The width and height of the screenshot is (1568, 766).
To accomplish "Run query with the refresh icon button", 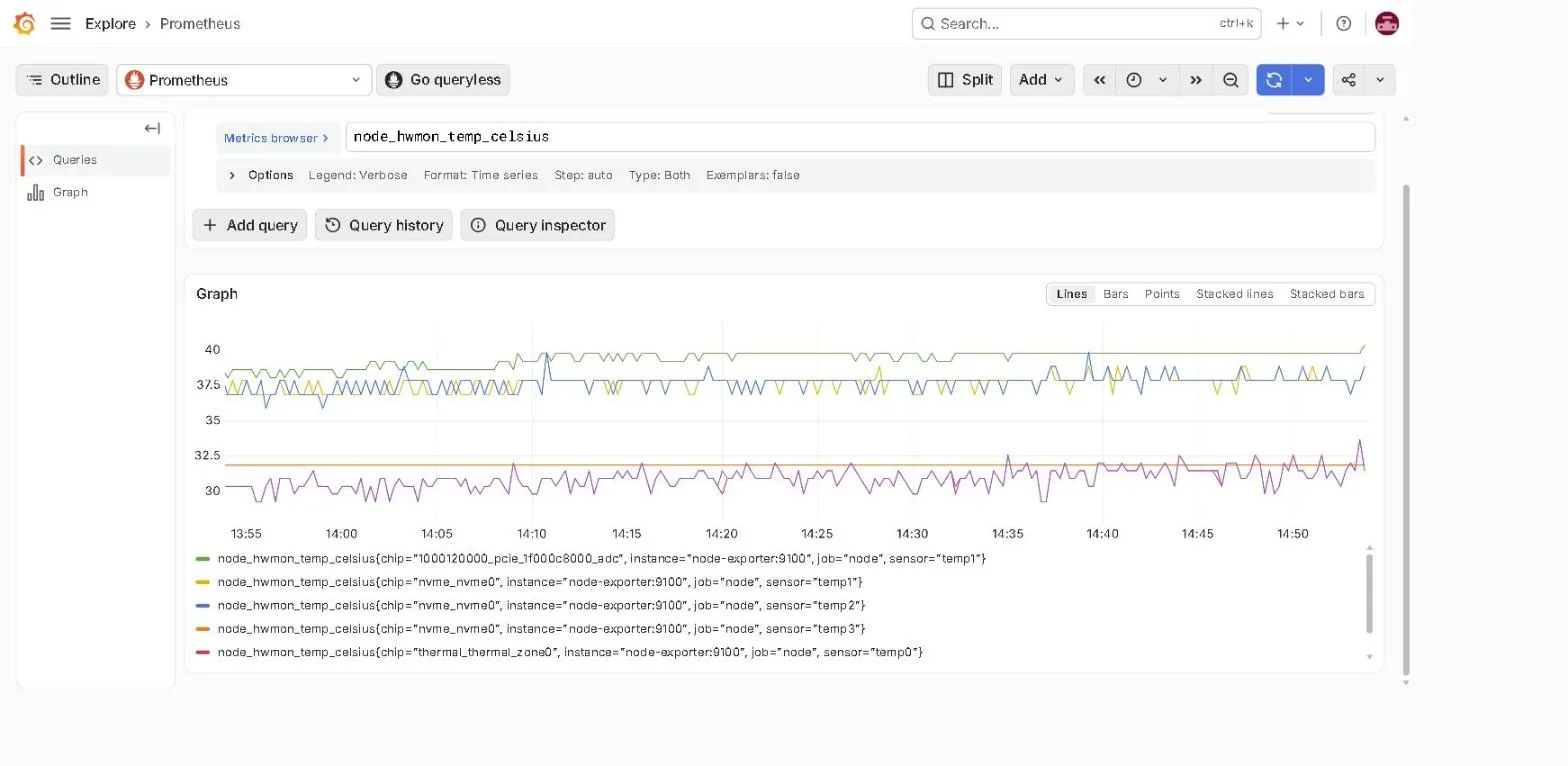I will [1274, 80].
